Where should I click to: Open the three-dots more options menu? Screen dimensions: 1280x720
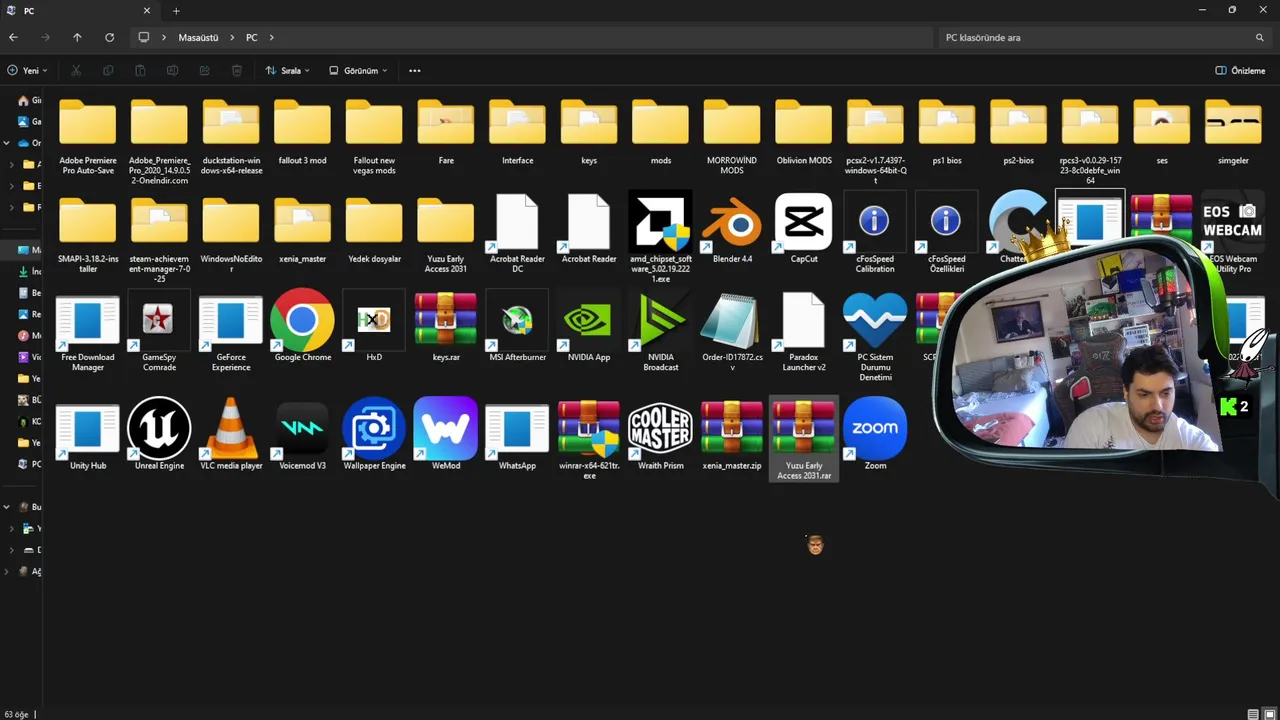(415, 71)
